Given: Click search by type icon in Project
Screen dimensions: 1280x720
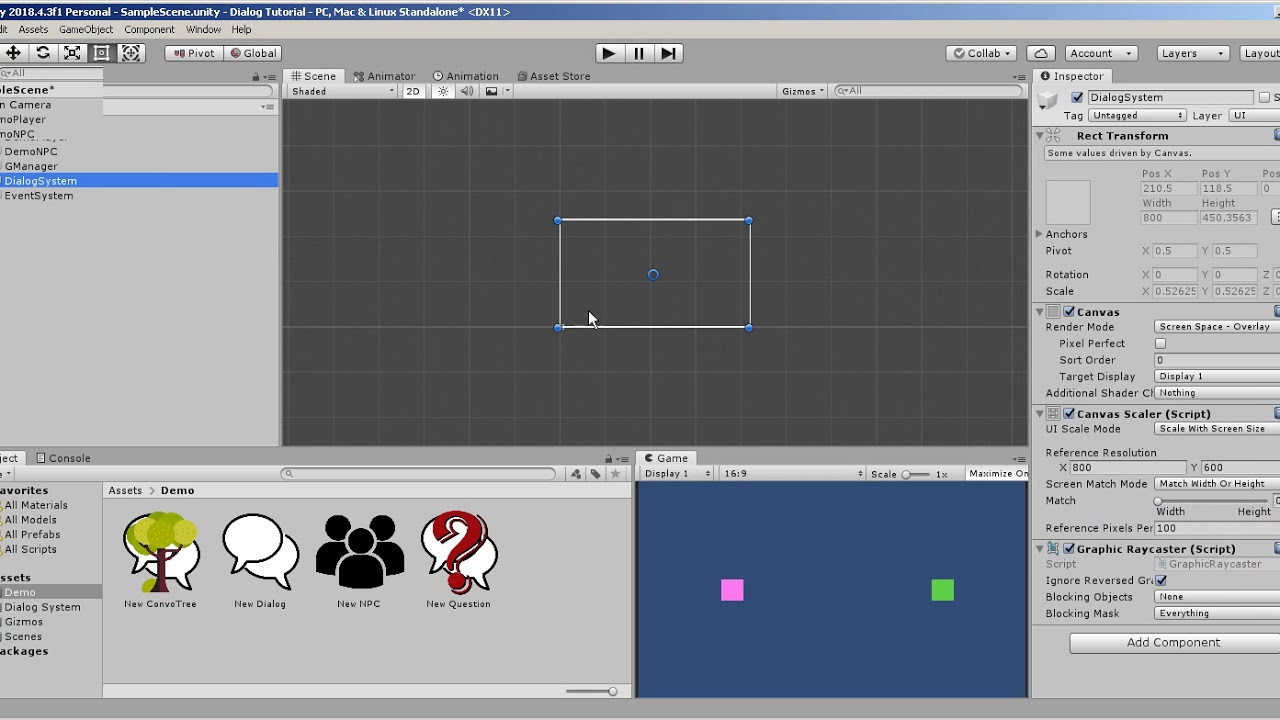Looking at the screenshot, I should (576, 474).
